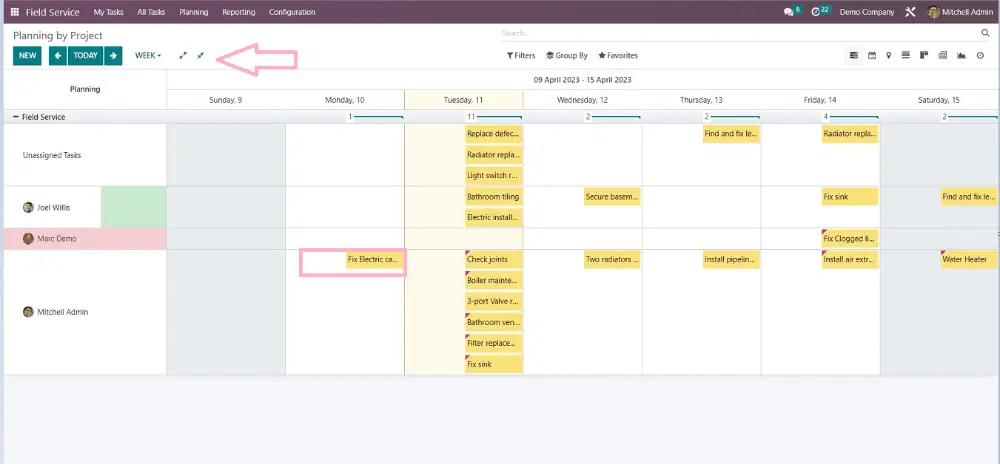Open the activity clock view
This screenshot has width=1000, height=464.
click(979, 56)
